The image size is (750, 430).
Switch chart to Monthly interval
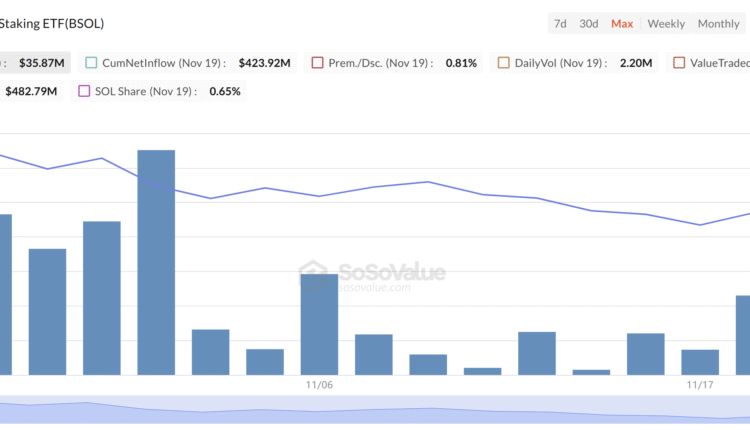tap(718, 24)
